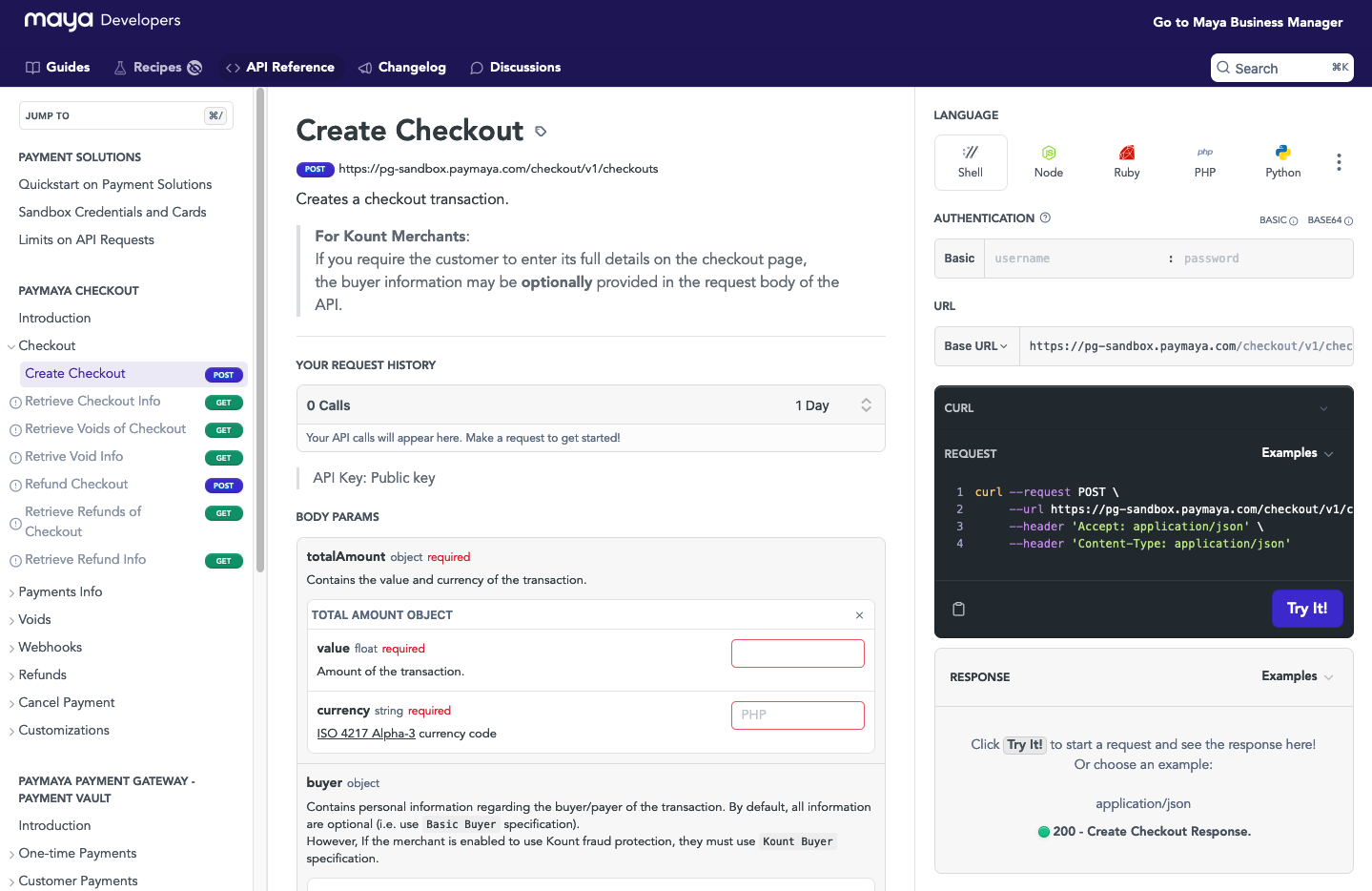
Task: Click the Jump To field
Action: (126, 115)
